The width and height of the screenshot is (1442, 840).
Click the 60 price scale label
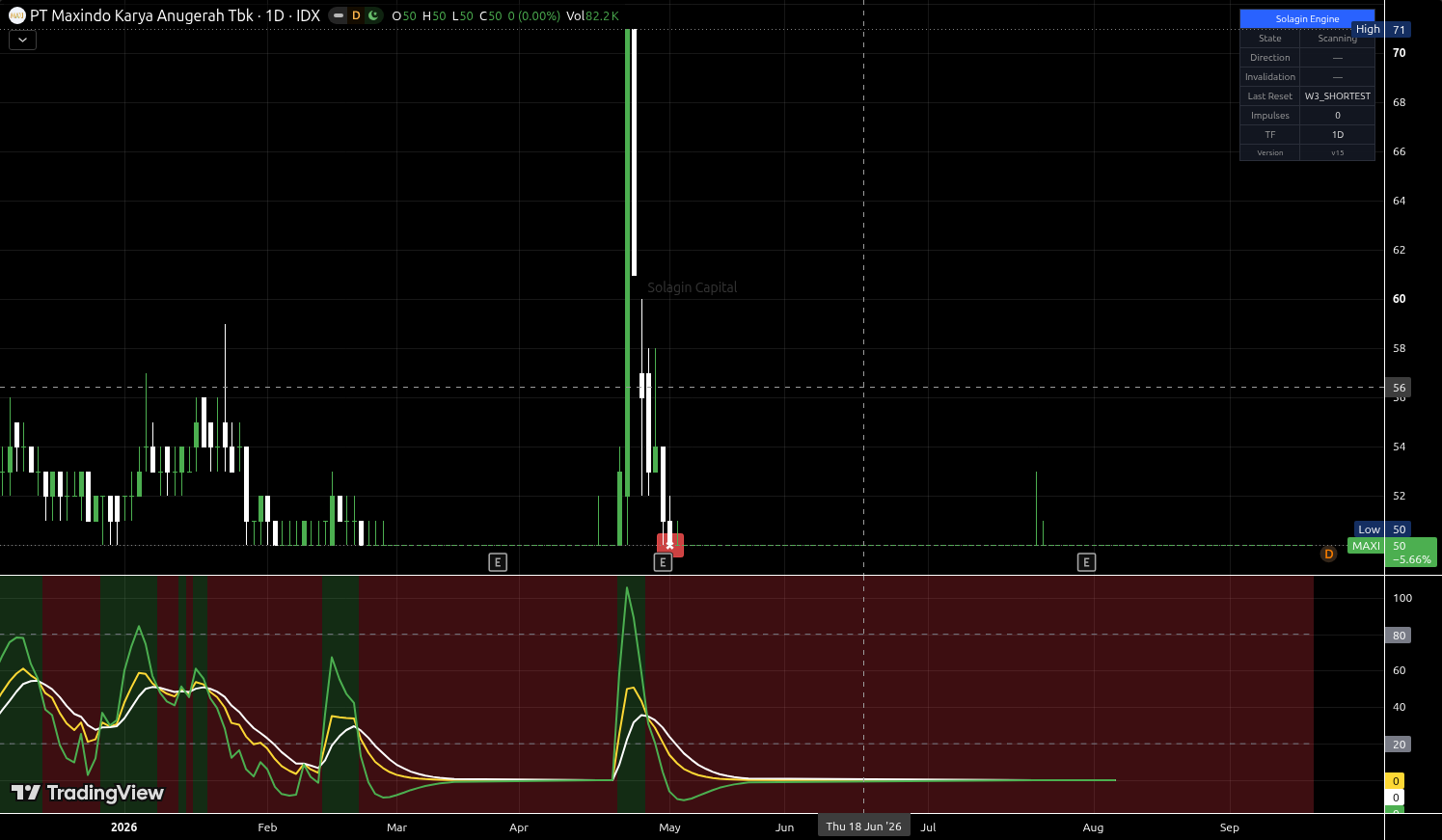pyautogui.click(x=1399, y=299)
